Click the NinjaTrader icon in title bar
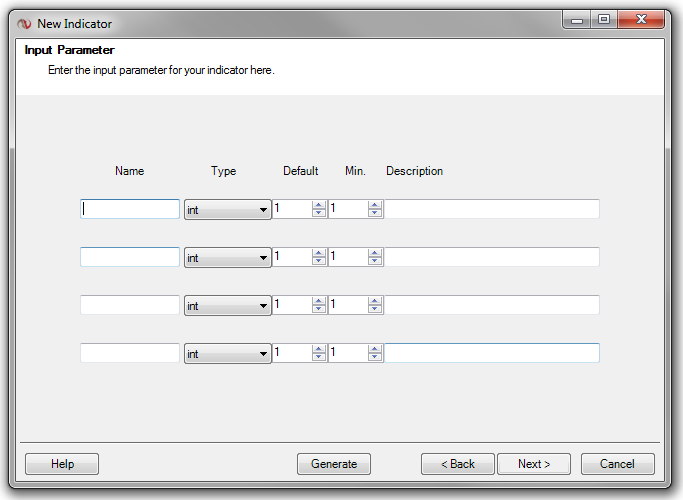 [24, 24]
